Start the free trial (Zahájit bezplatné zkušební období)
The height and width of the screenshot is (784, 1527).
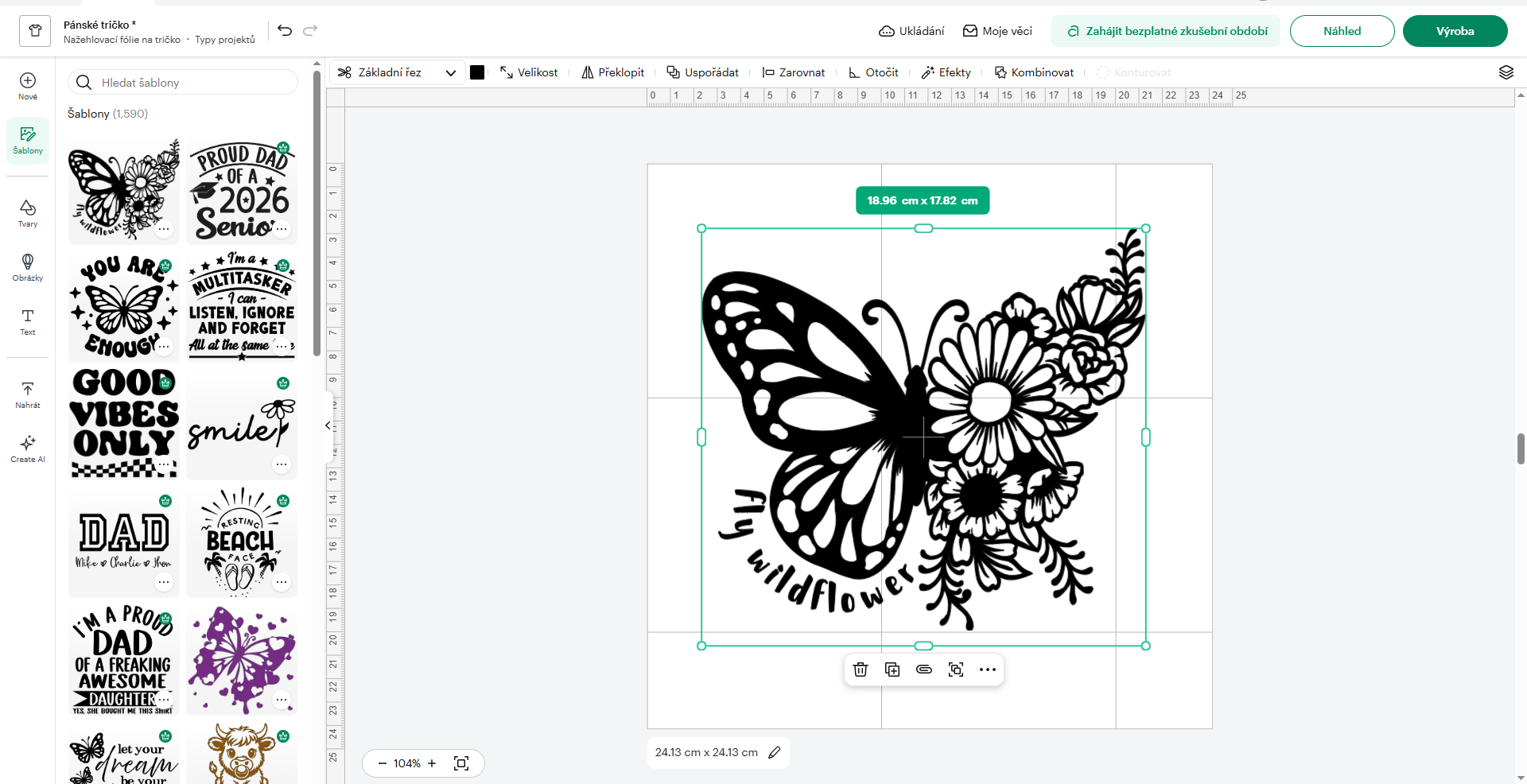1166,31
